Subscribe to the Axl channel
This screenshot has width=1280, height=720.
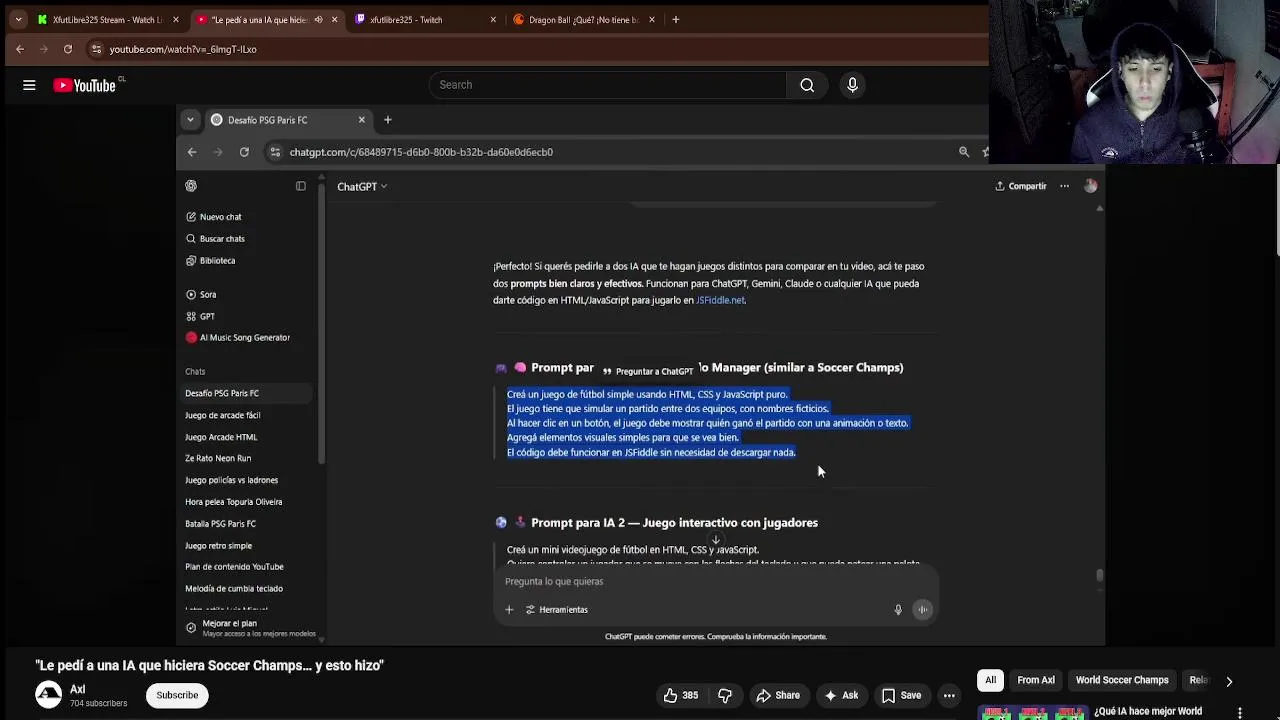point(177,695)
